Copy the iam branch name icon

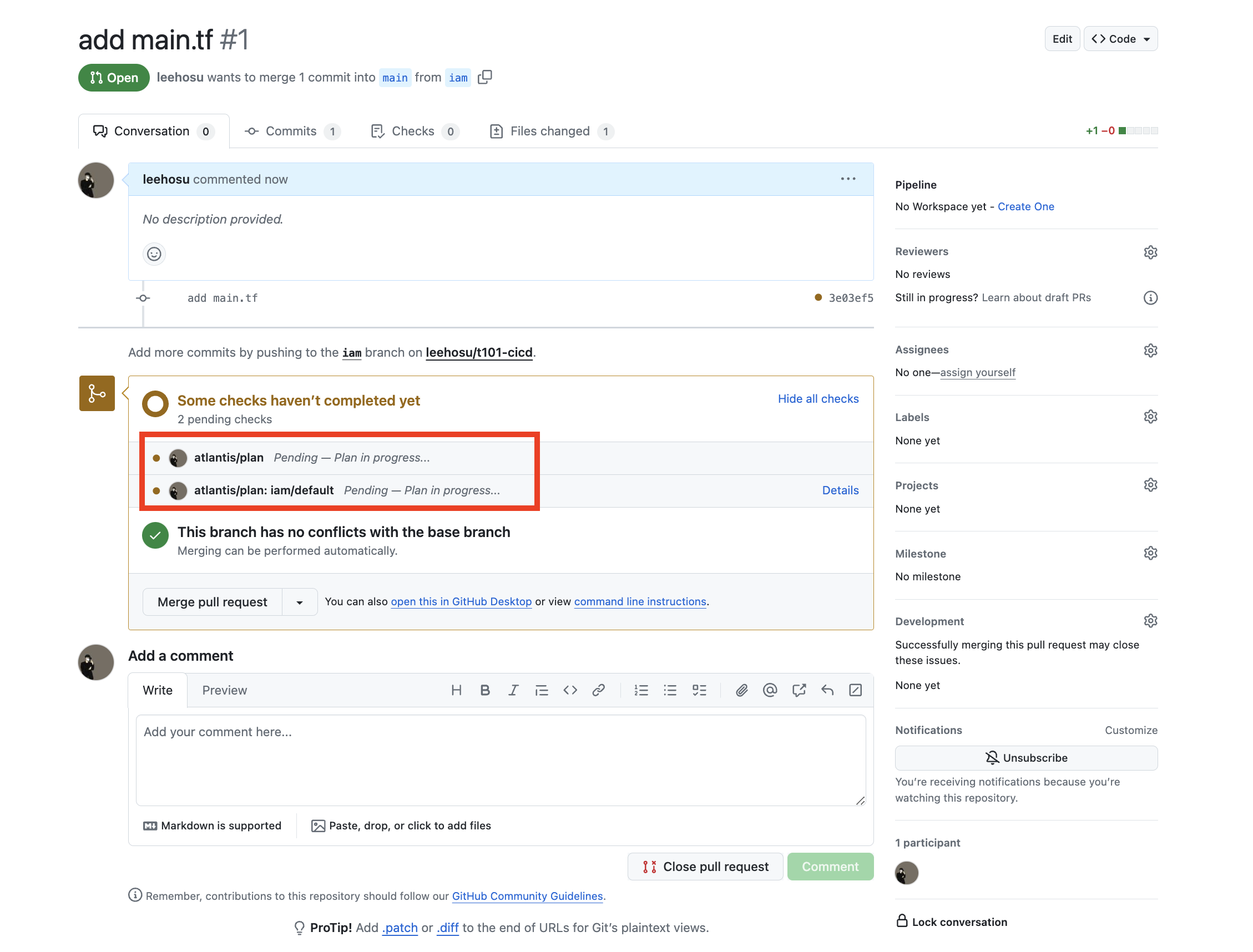pyautogui.click(x=484, y=77)
